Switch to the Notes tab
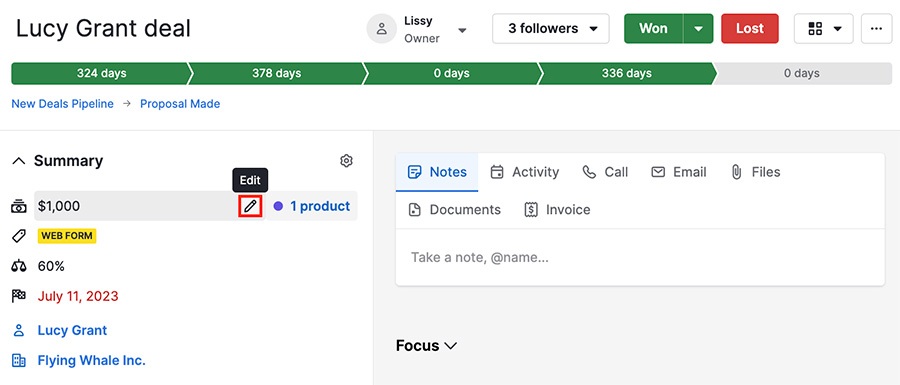This screenshot has width=900, height=385. click(x=437, y=172)
